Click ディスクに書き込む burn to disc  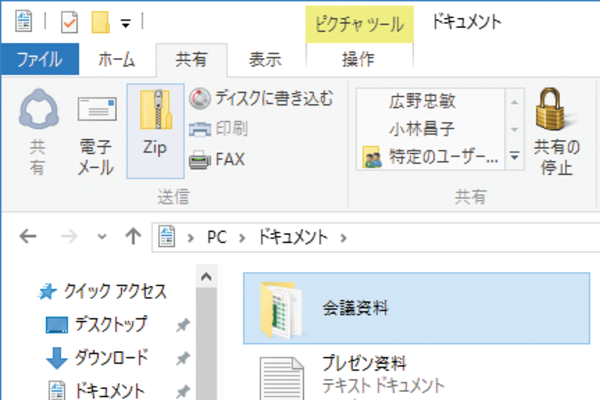click(x=261, y=98)
